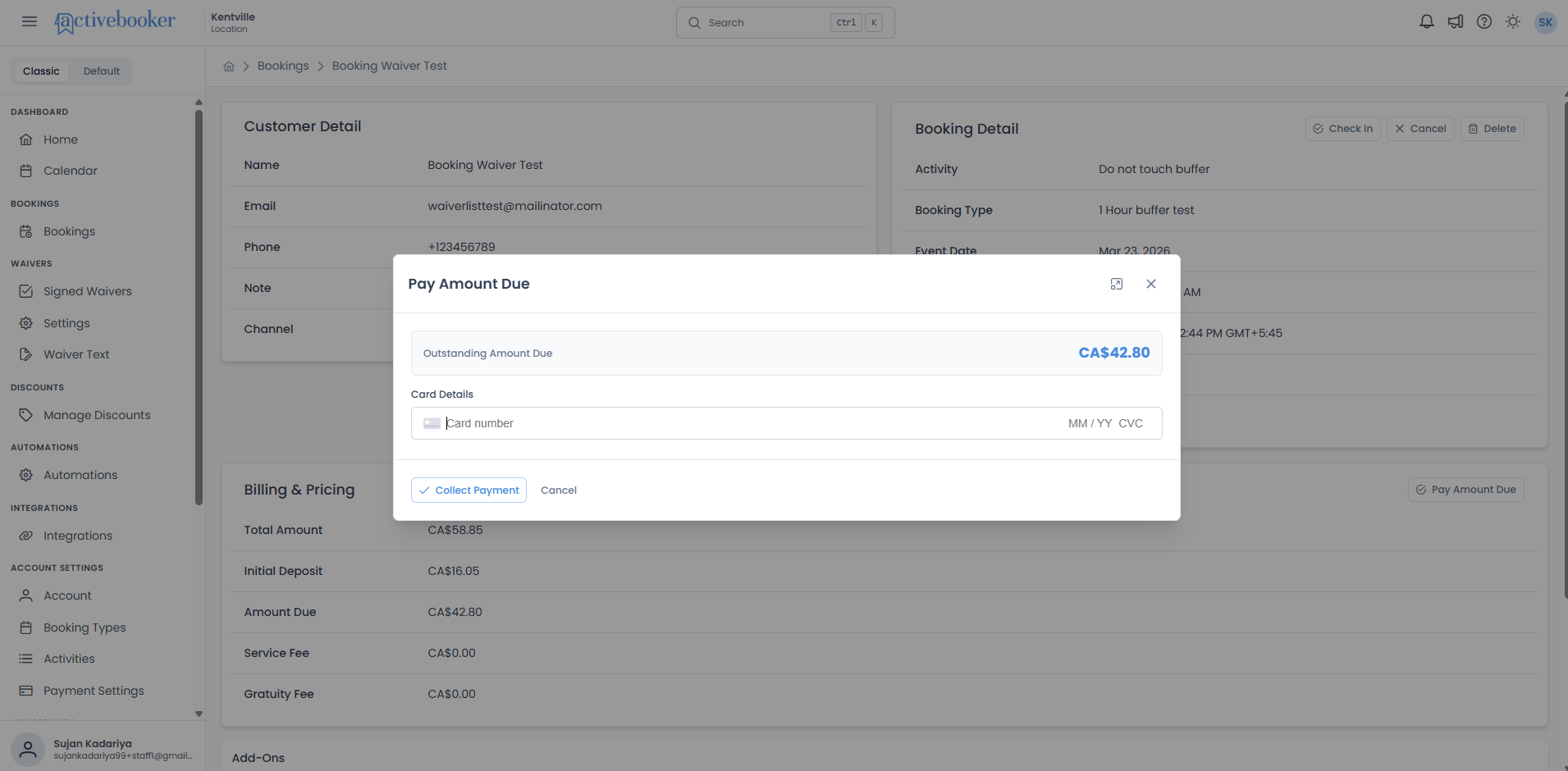The image size is (1568, 771).
Task: Click the Collect Payment button
Action: (469, 490)
